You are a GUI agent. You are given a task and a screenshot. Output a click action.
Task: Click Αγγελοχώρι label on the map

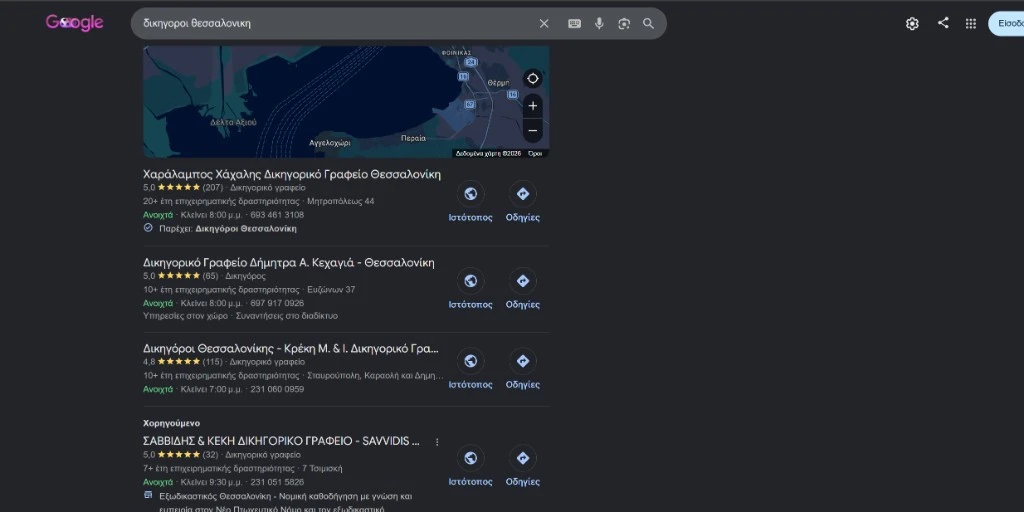pyautogui.click(x=330, y=142)
